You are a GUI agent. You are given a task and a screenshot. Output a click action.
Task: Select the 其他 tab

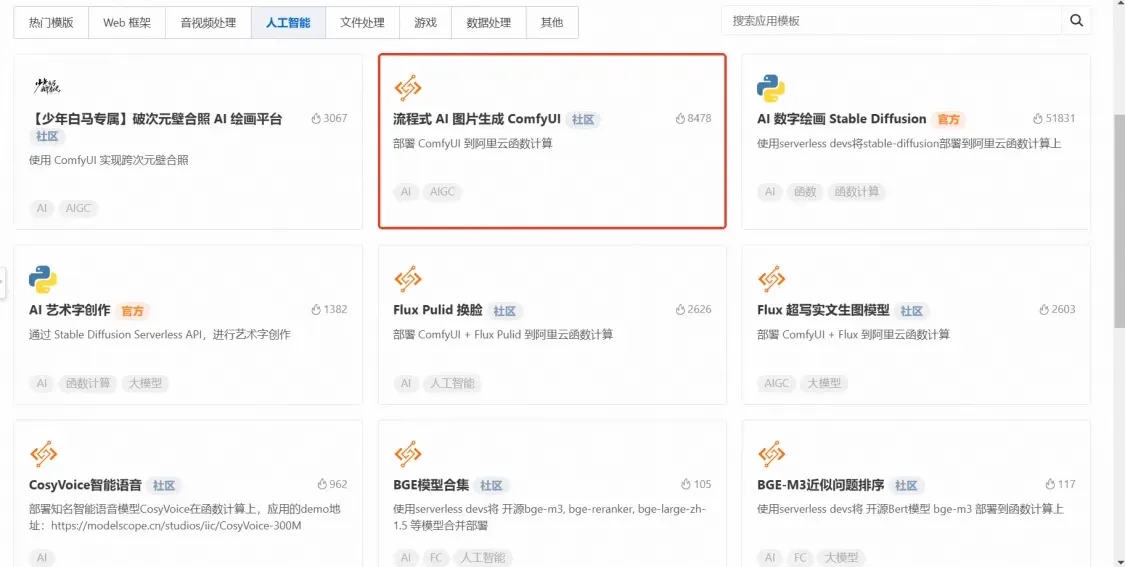click(552, 22)
